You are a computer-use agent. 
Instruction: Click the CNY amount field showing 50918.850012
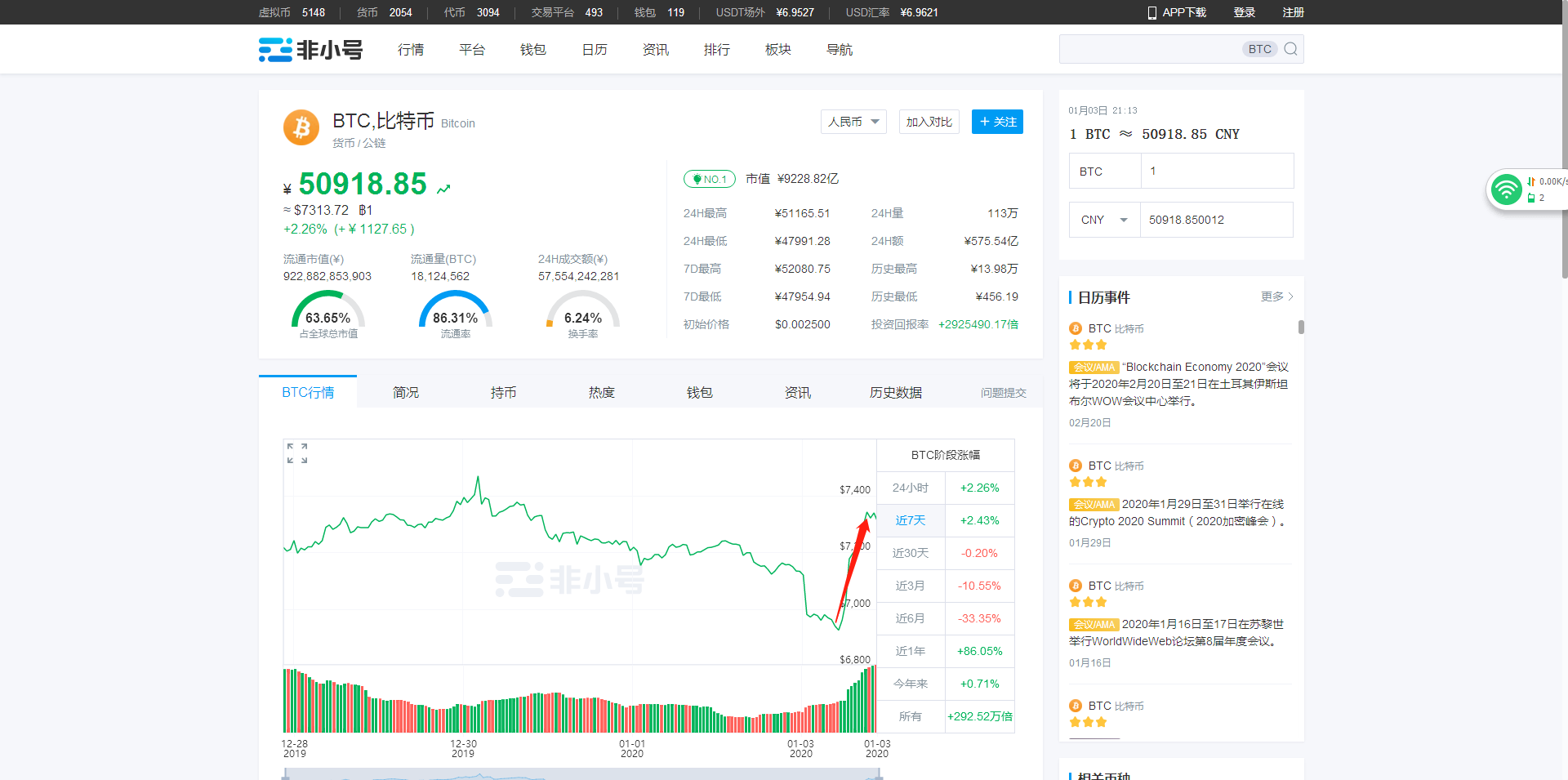pos(1217,220)
